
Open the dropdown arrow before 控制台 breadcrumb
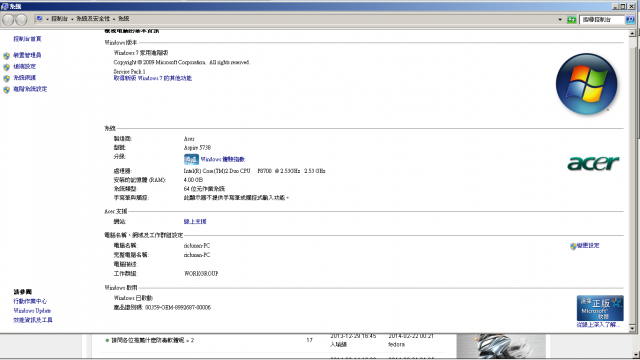[47, 19]
